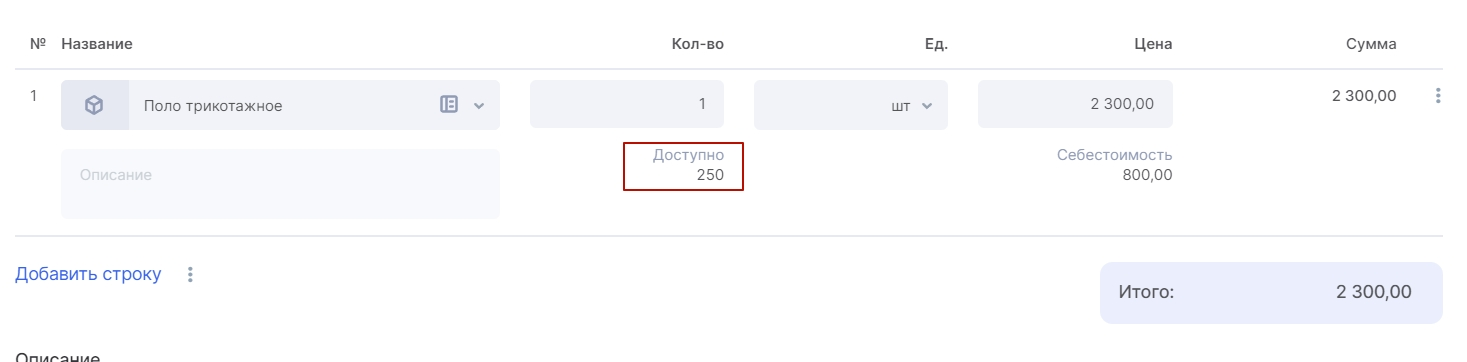Click the Доступно 250 stock indicator
The image size is (1467, 362).
click(x=683, y=166)
